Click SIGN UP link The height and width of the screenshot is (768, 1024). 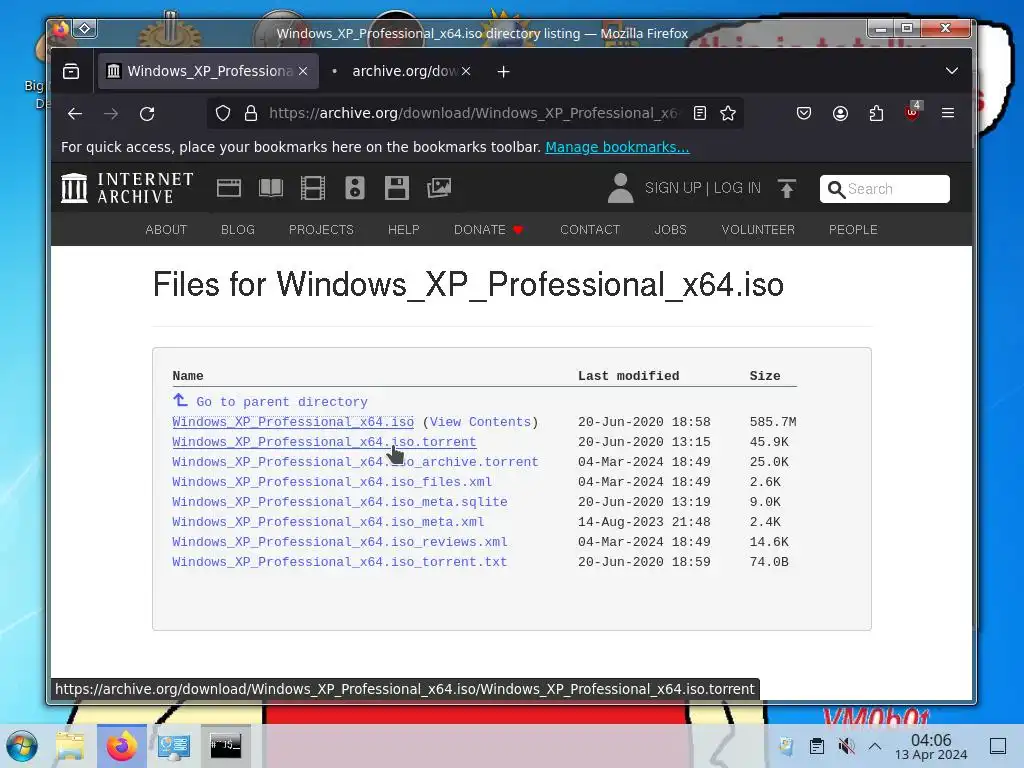click(x=673, y=188)
